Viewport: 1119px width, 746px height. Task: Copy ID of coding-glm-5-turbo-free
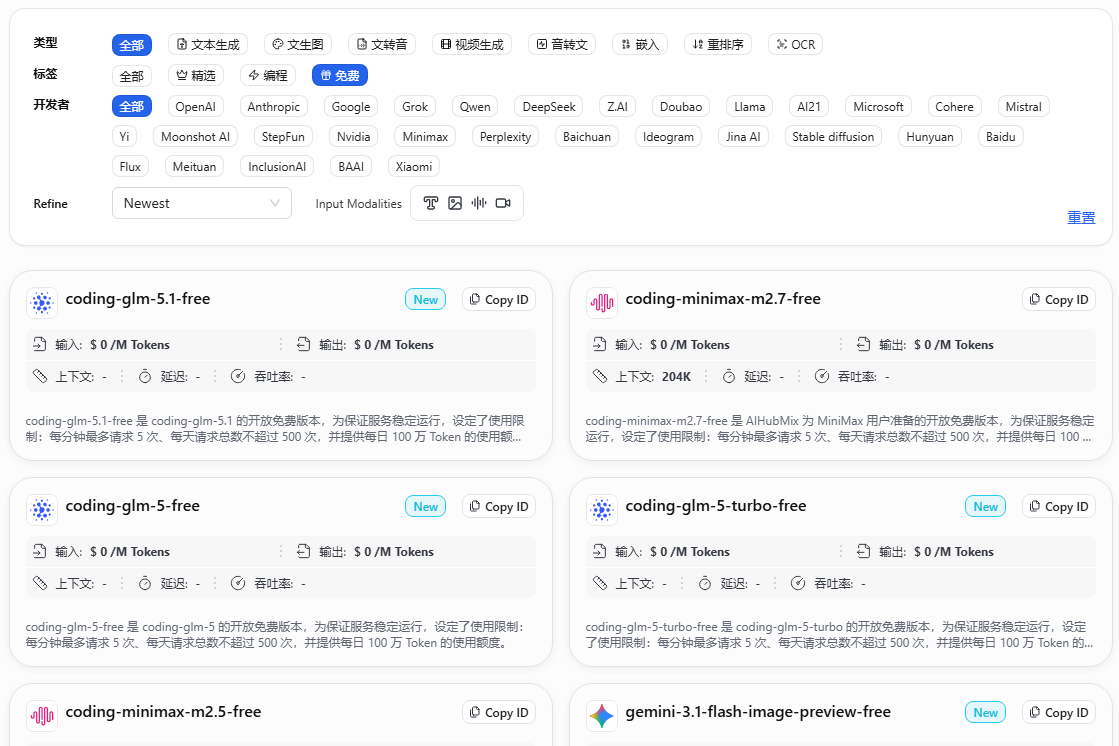pyautogui.click(x=1059, y=507)
